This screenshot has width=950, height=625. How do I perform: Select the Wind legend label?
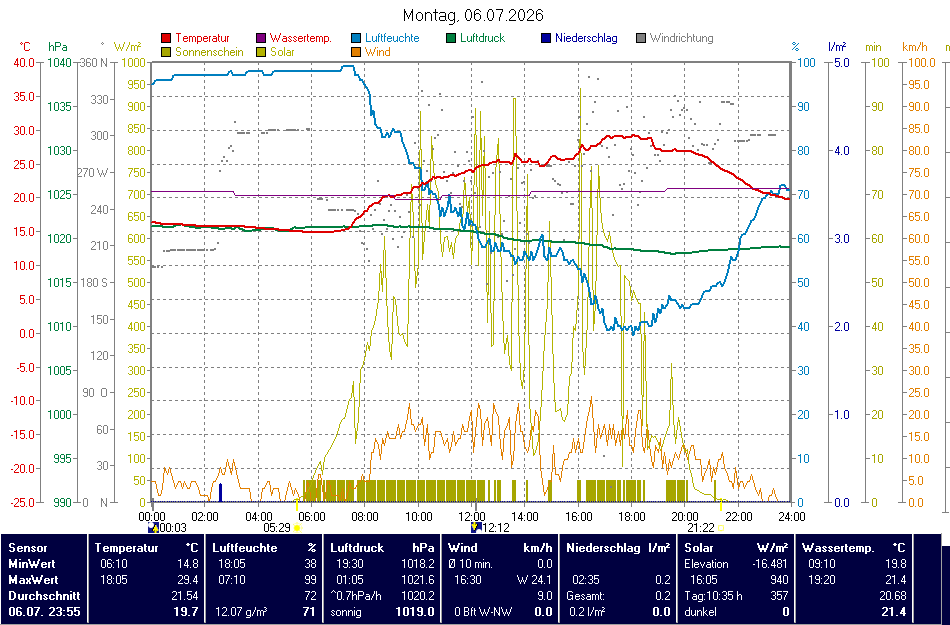(377, 52)
